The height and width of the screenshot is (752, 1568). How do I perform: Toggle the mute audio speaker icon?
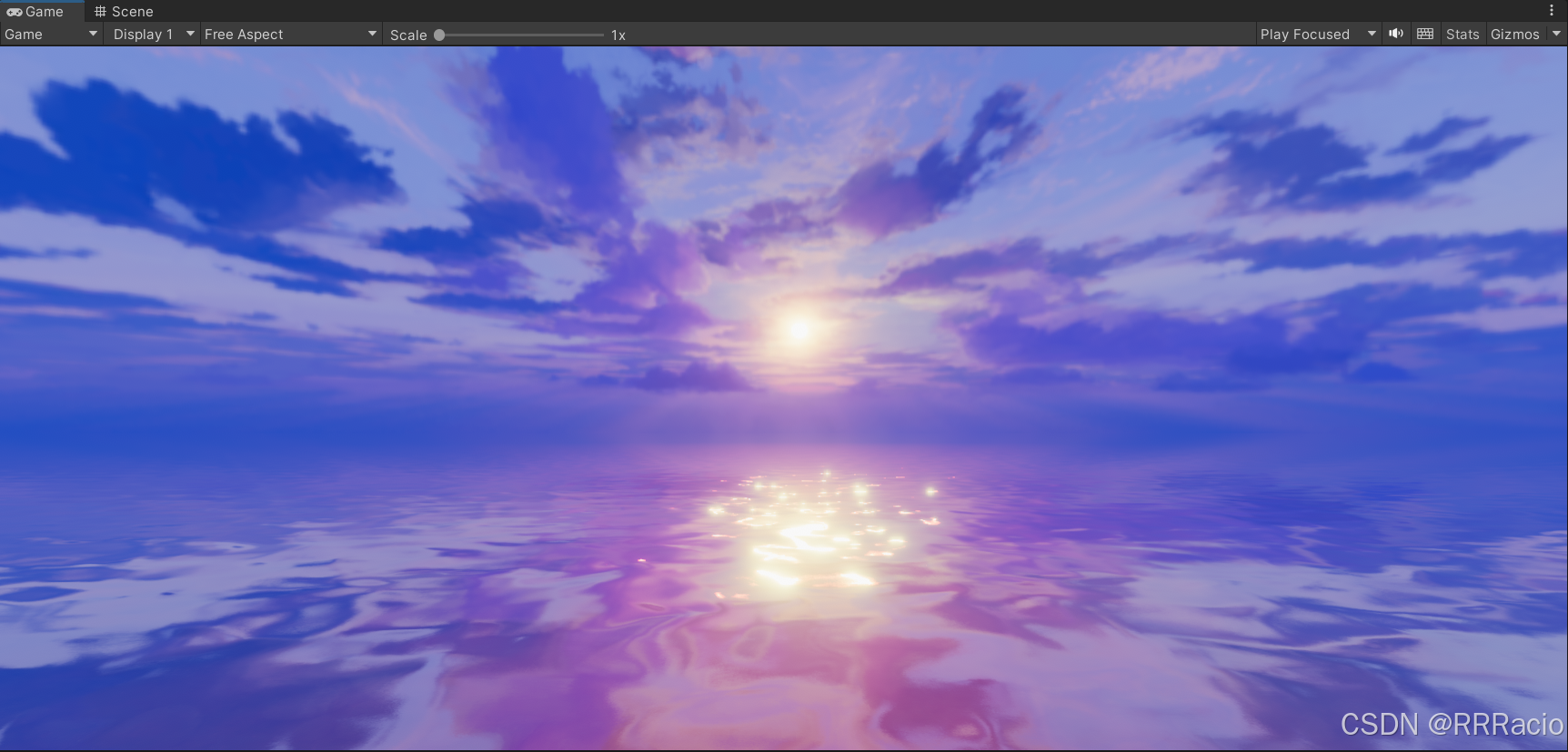[1396, 34]
